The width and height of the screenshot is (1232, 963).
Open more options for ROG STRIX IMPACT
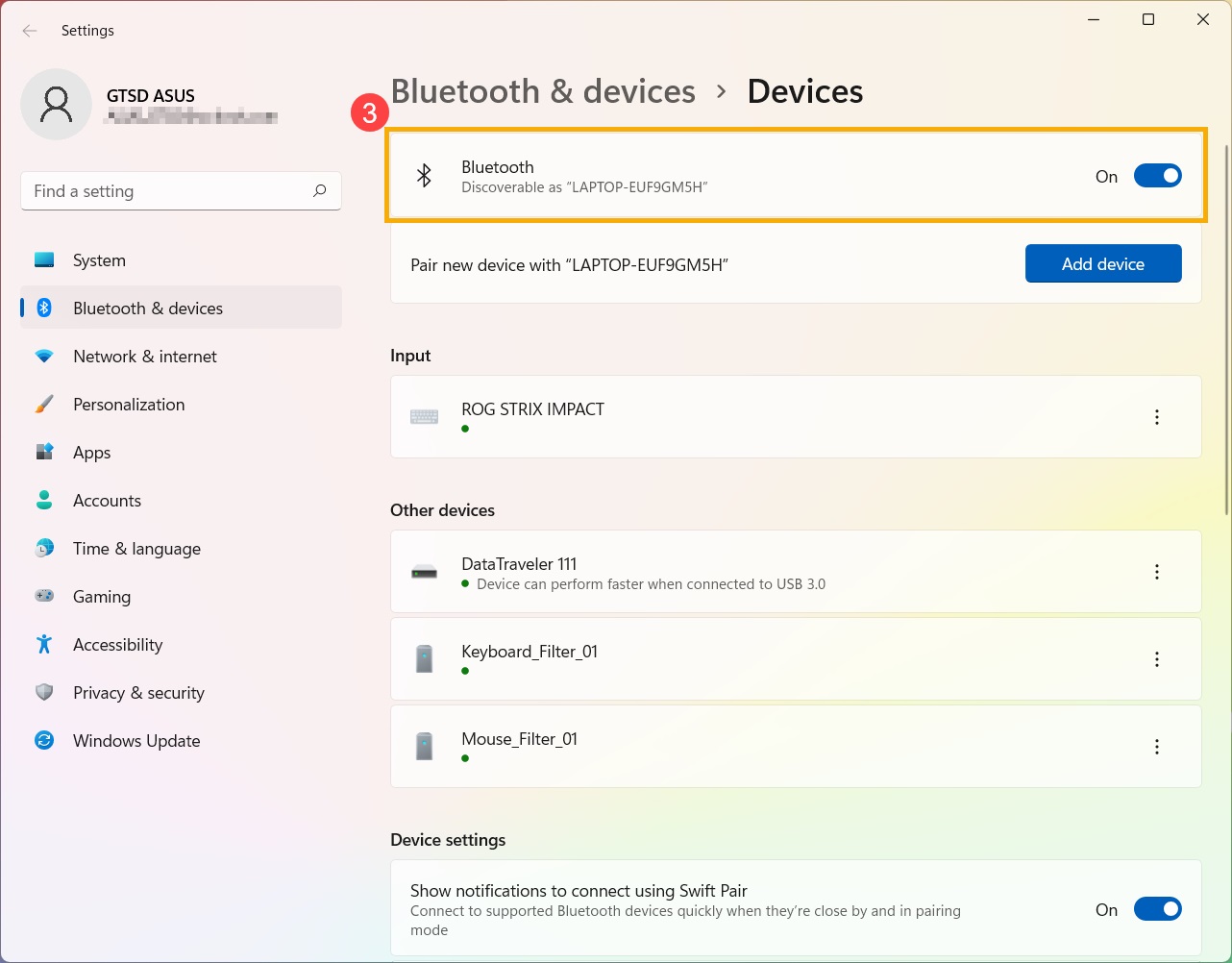(1157, 417)
